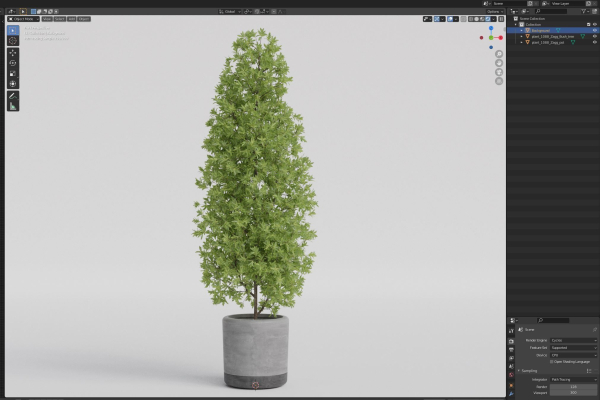The image size is (600, 400).
Task: Click the Viewport samples value field
Action: pyautogui.click(x=573, y=393)
